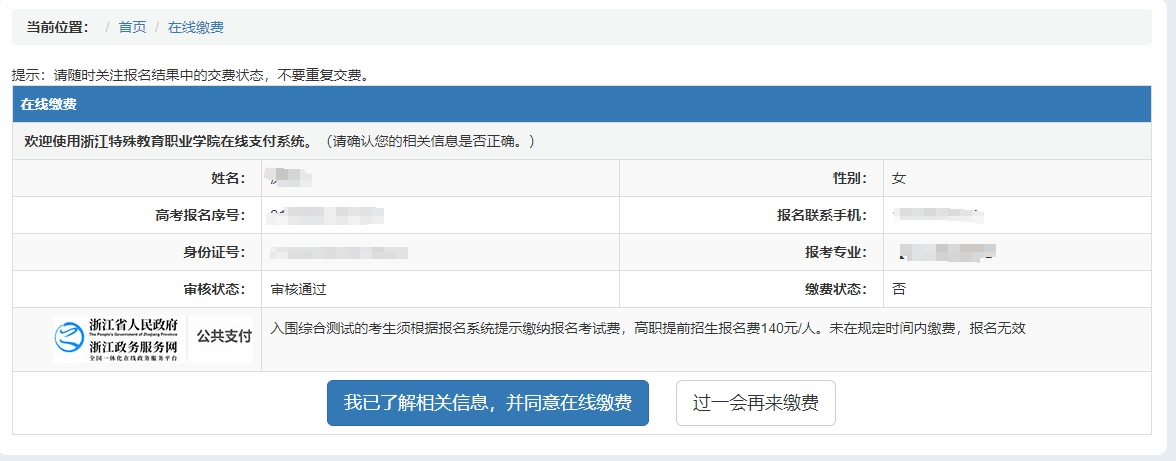Image resolution: width=1176 pixels, height=461 pixels.
Task: Click the blurred 报考专业 value
Action: point(946,252)
